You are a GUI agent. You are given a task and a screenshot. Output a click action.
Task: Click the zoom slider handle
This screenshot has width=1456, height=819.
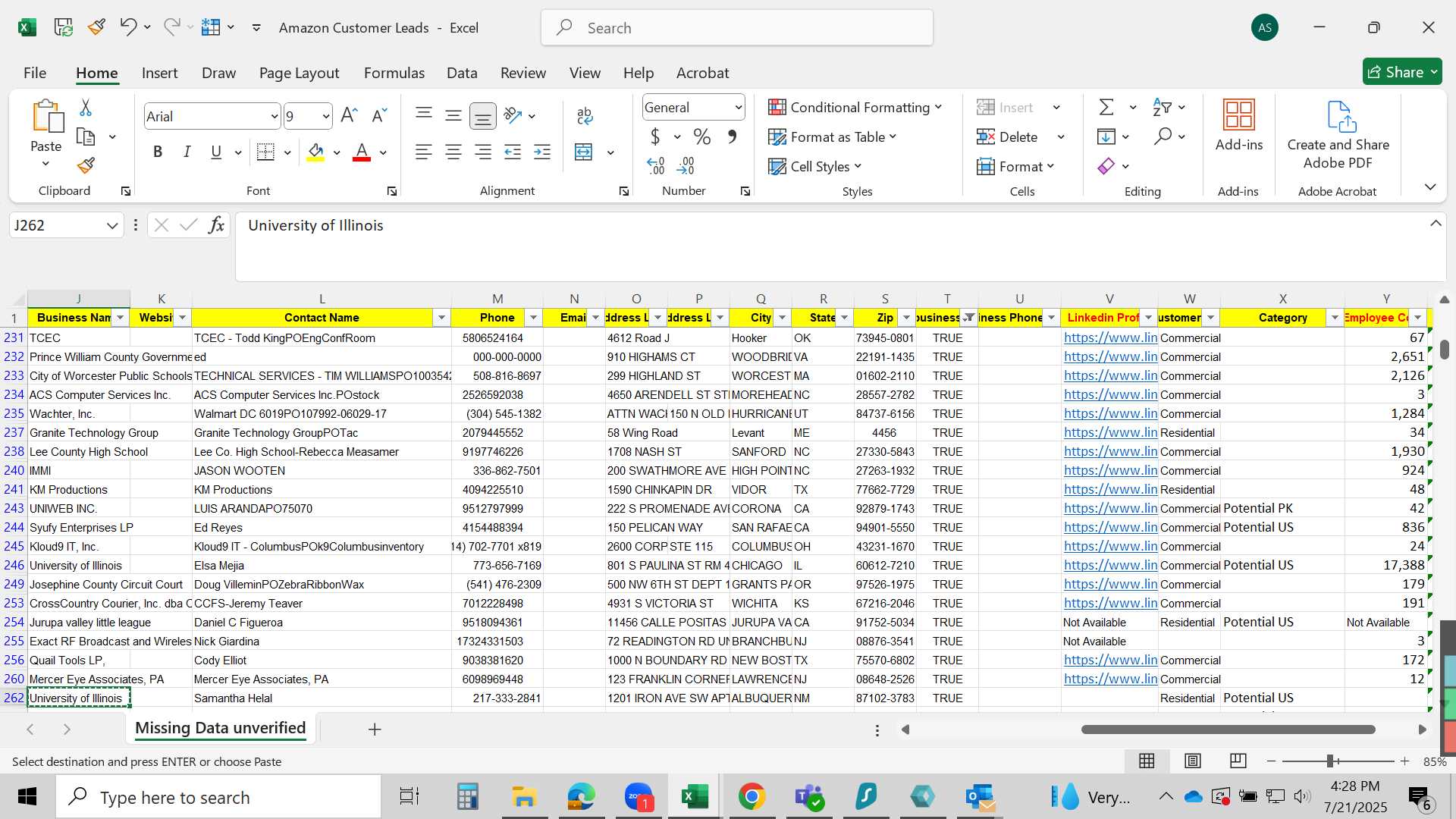1330,761
